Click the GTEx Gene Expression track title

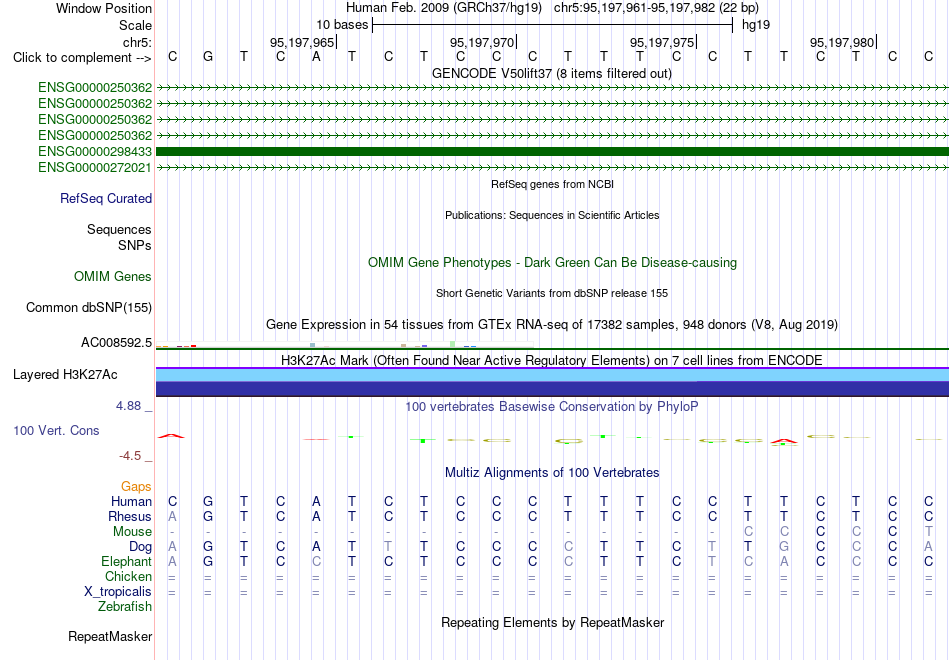(x=552, y=325)
